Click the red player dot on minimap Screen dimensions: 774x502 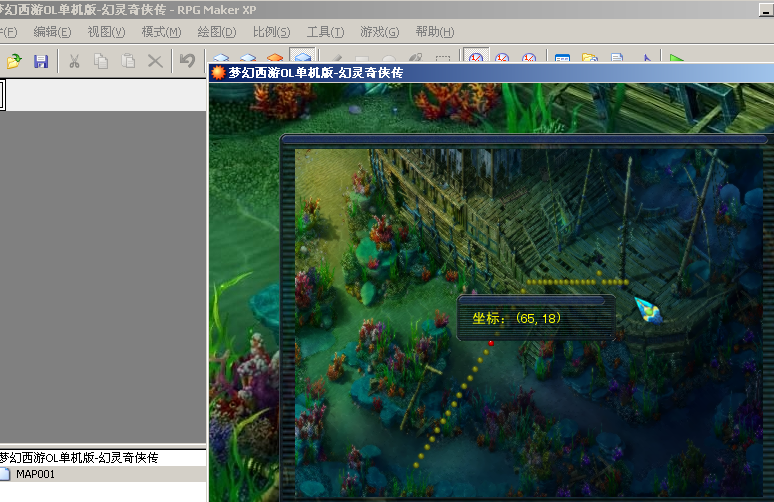coord(491,343)
